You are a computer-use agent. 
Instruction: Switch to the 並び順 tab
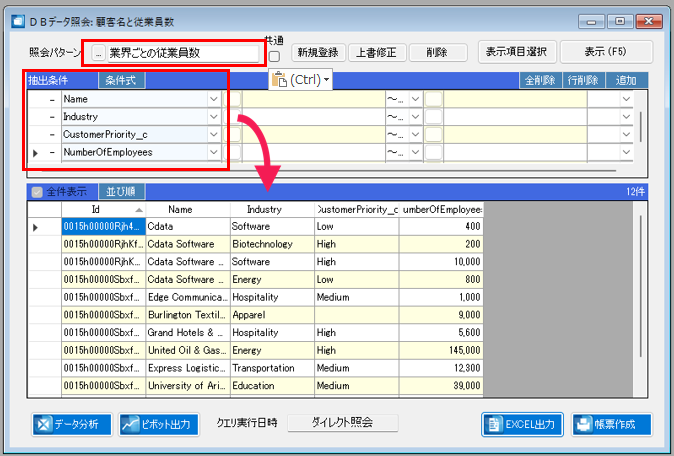coord(121,191)
